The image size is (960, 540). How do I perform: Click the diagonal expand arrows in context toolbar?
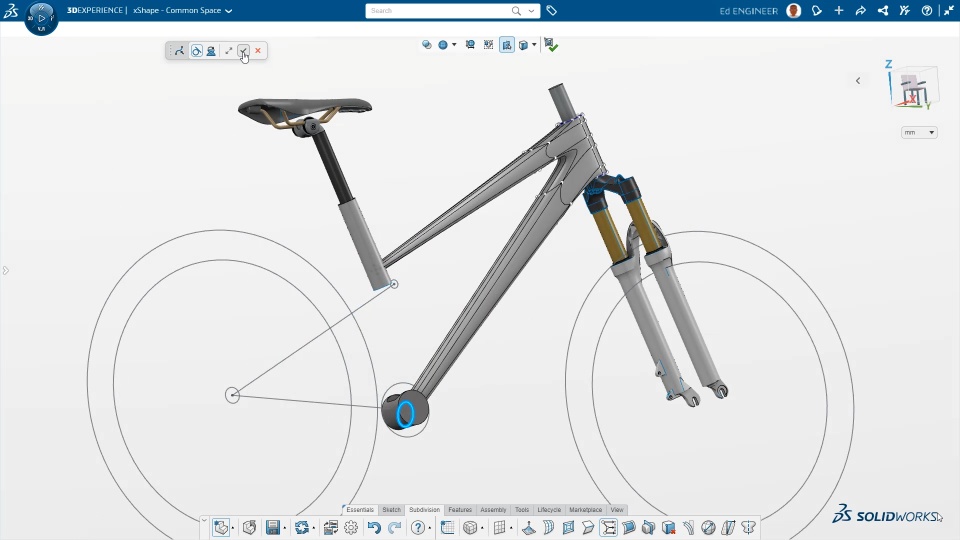click(x=228, y=51)
